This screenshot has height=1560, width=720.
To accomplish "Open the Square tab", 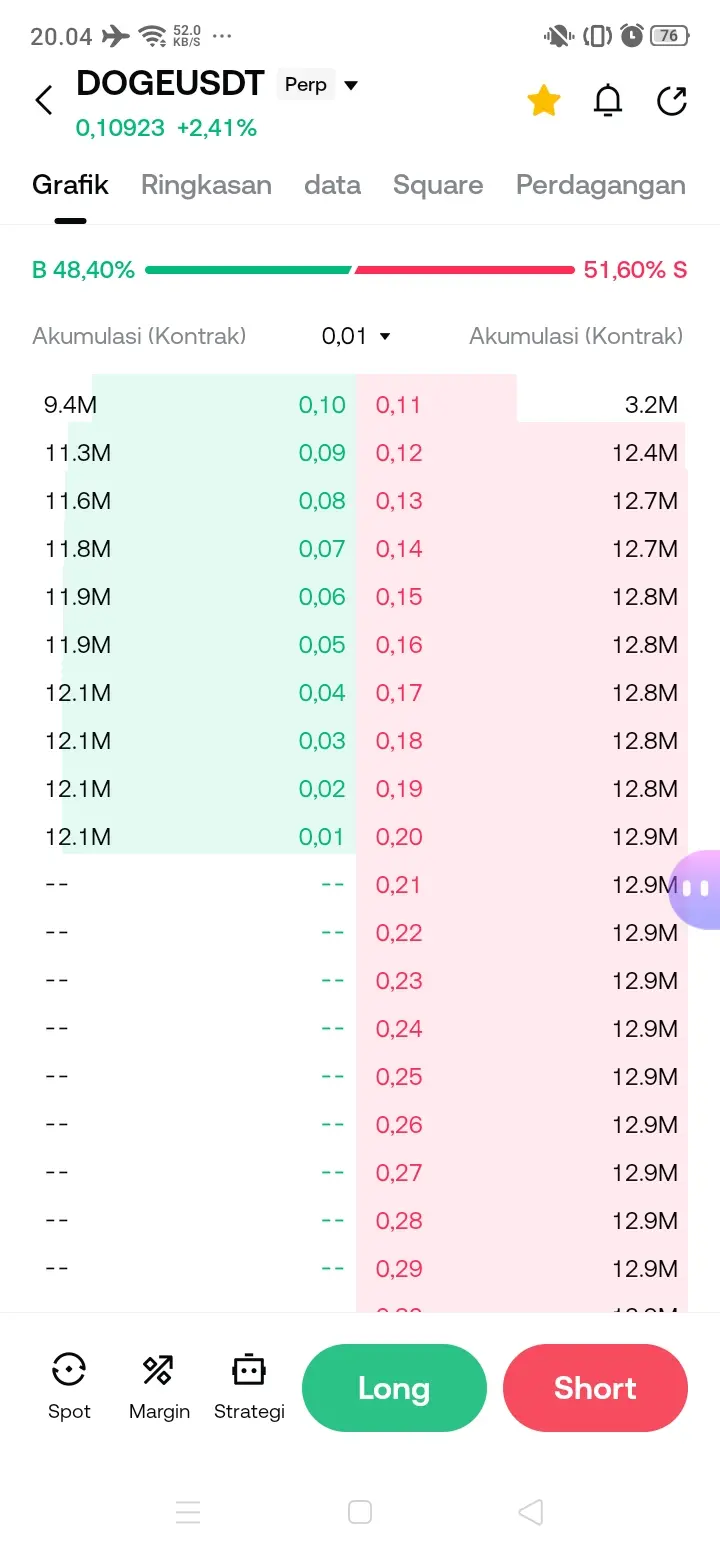I will point(438,185).
